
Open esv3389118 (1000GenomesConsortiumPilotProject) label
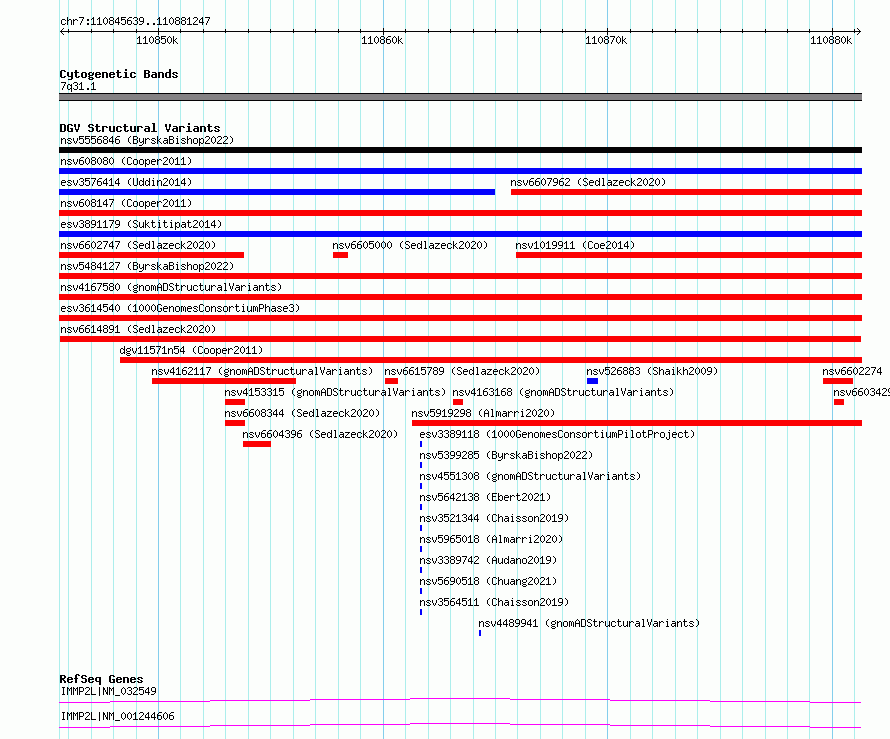click(557, 434)
